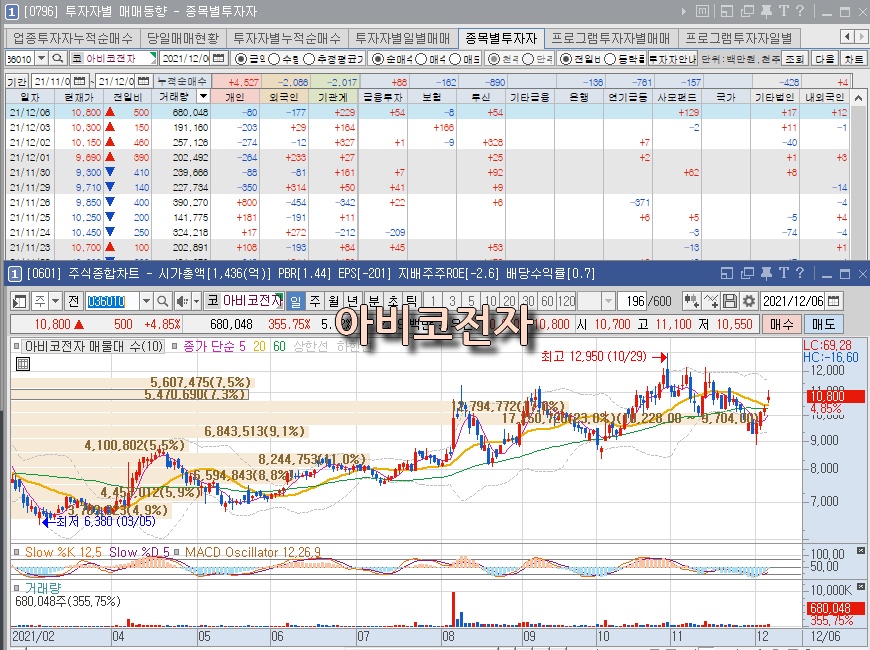Image resolution: width=870 pixels, height=650 pixels.
Task: Click magnifier search icon in chart toolbar
Action: tap(162, 301)
